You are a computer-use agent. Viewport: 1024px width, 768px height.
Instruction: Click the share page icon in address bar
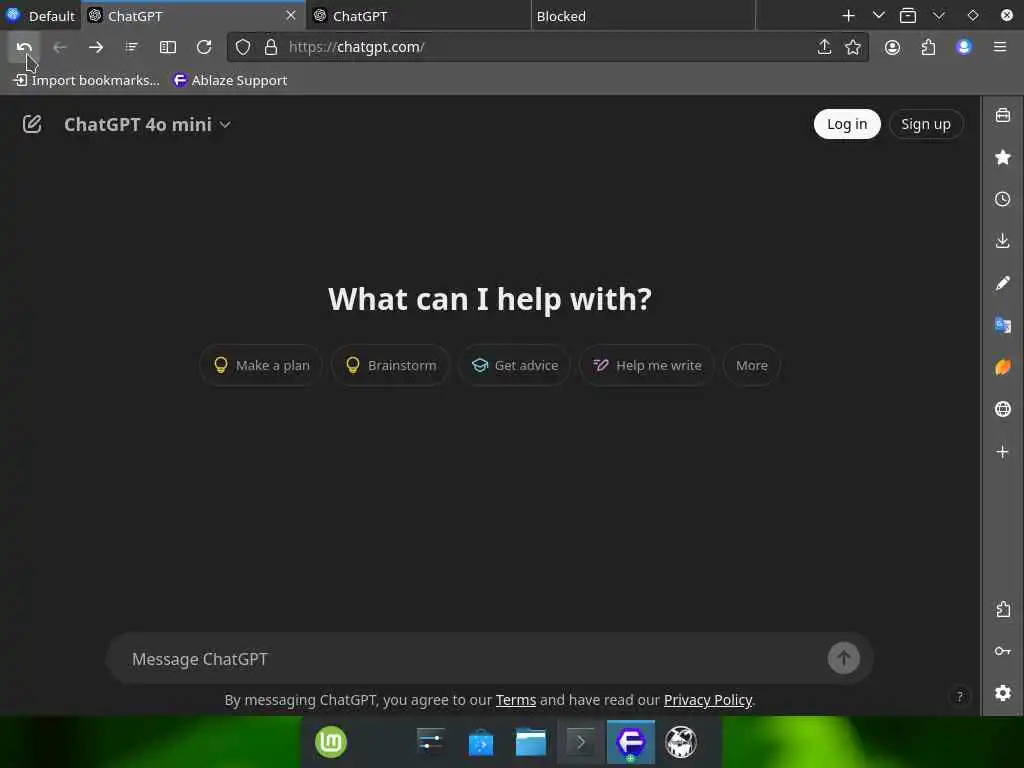coord(824,47)
